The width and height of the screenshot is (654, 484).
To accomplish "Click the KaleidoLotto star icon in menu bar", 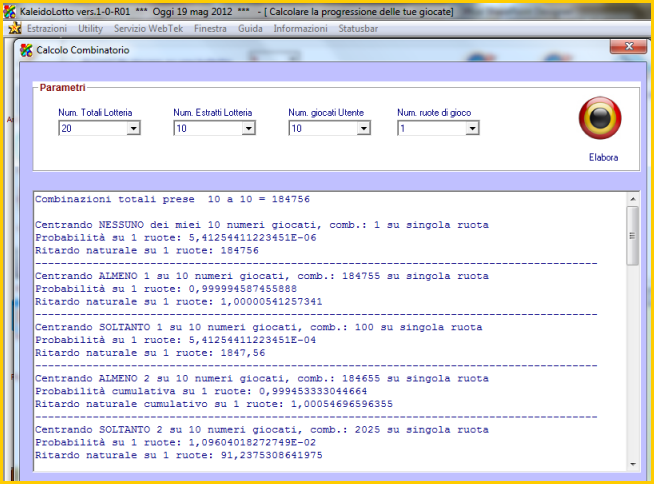I will tap(15, 28).
